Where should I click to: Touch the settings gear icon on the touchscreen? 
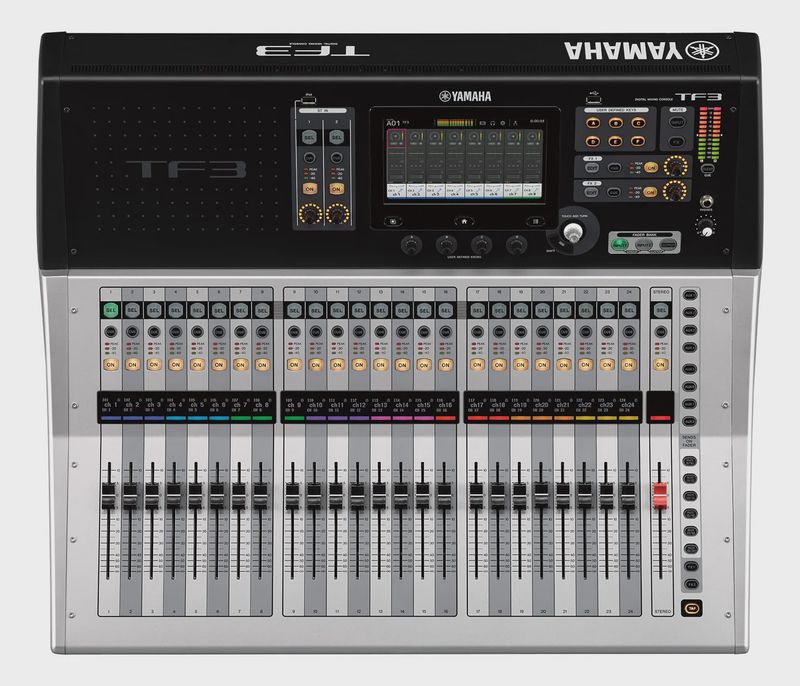(x=503, y=123)
